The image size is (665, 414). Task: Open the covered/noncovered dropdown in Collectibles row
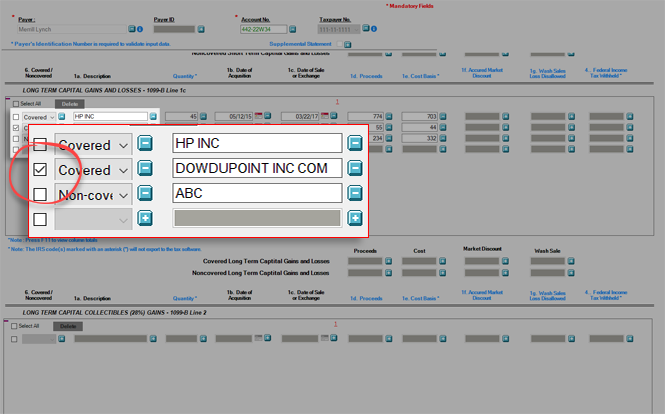coord(39,339)
